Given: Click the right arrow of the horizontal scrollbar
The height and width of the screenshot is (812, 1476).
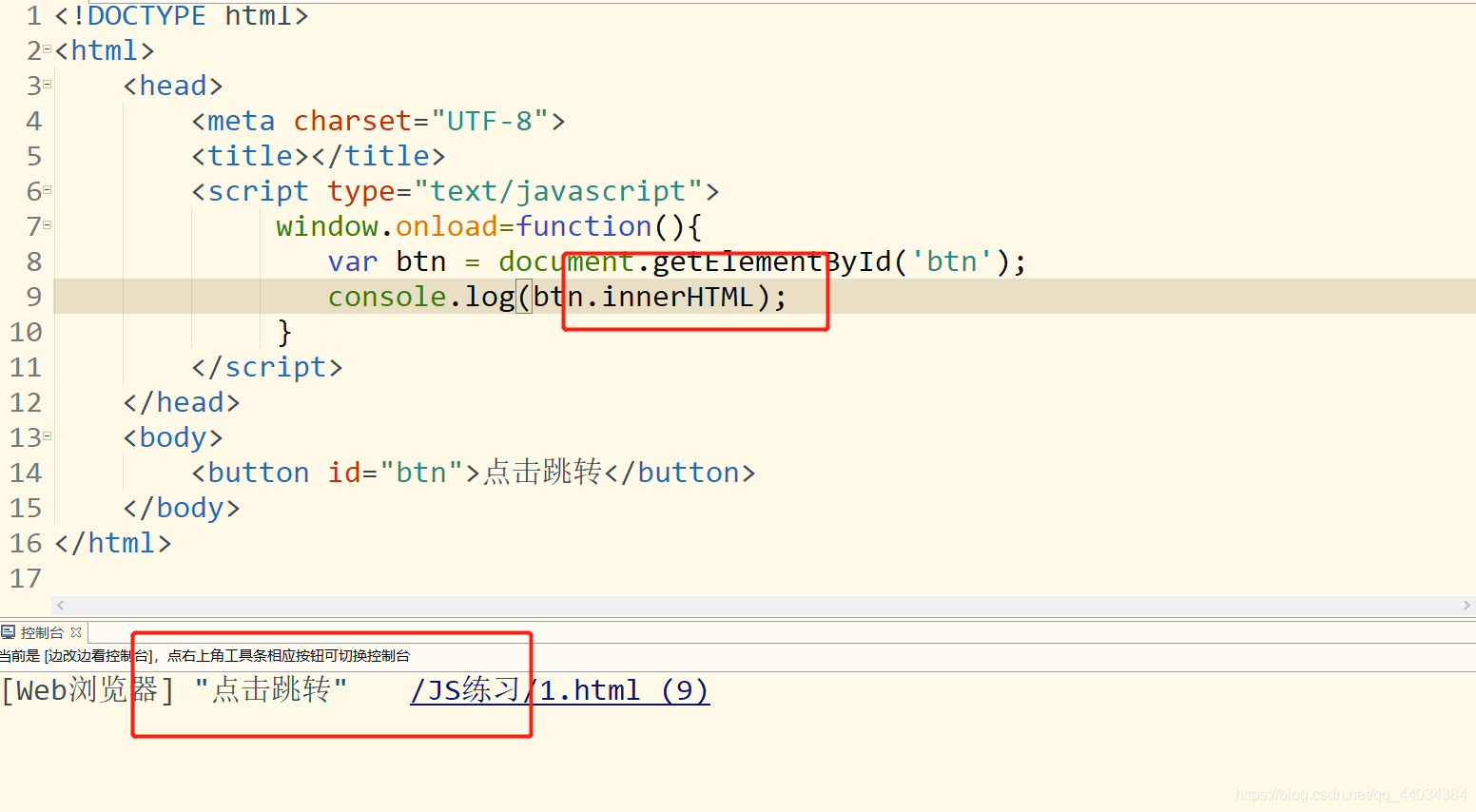Looking at the screenshot, I should (1467, 605).
